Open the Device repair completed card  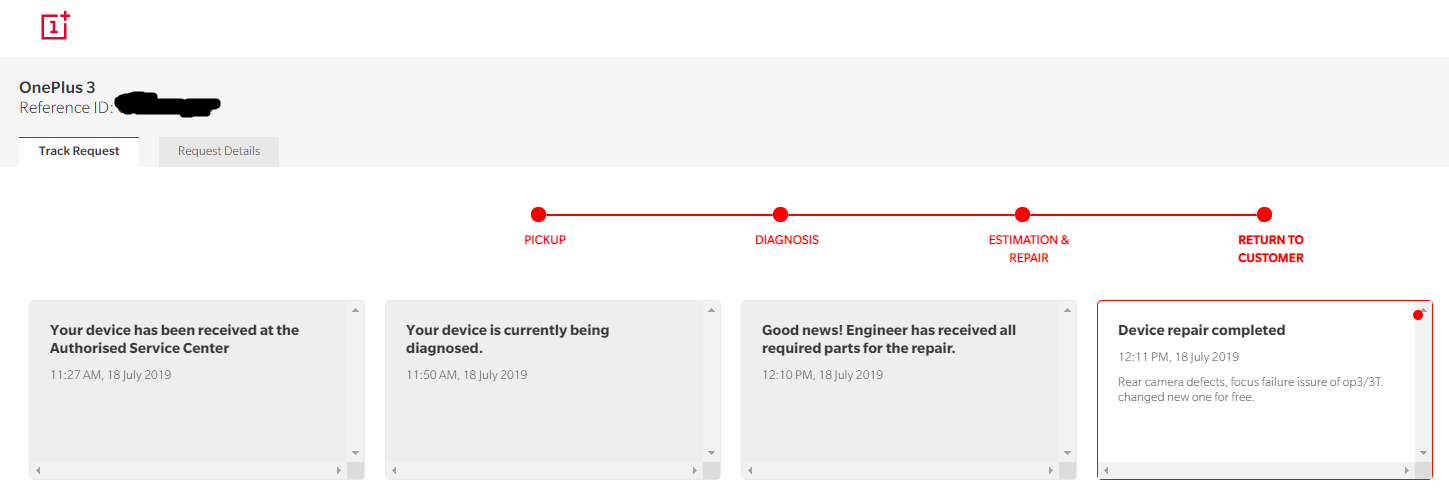click(1265, 390)
